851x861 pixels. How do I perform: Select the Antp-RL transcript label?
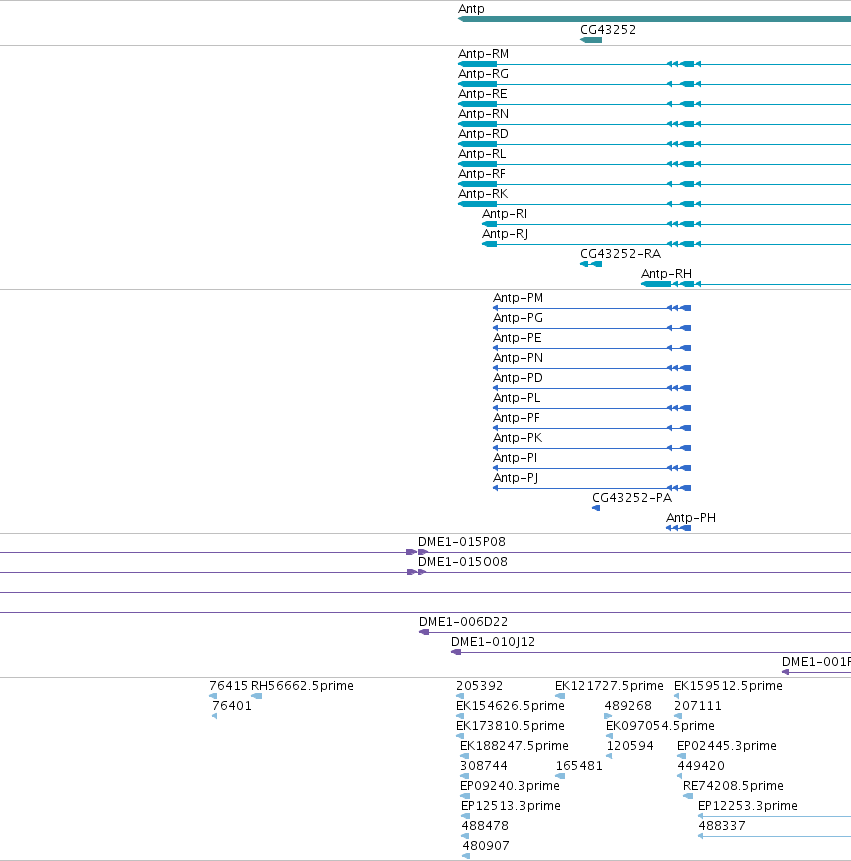point(482,154)
